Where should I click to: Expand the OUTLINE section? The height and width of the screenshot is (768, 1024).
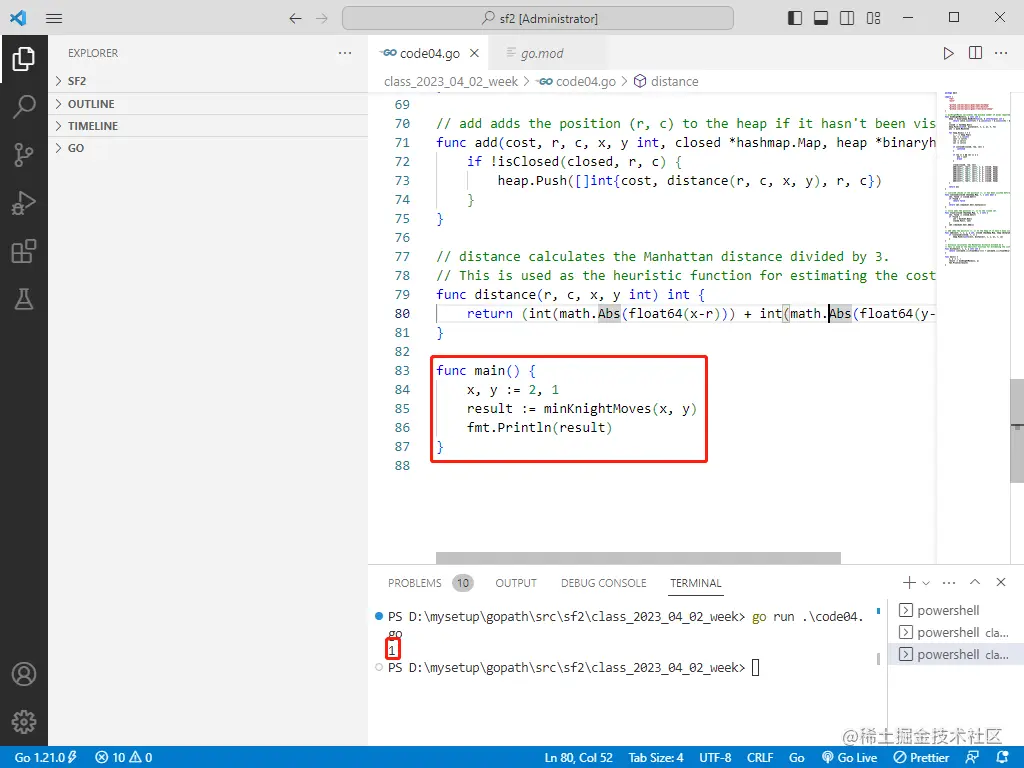[208, 104]
